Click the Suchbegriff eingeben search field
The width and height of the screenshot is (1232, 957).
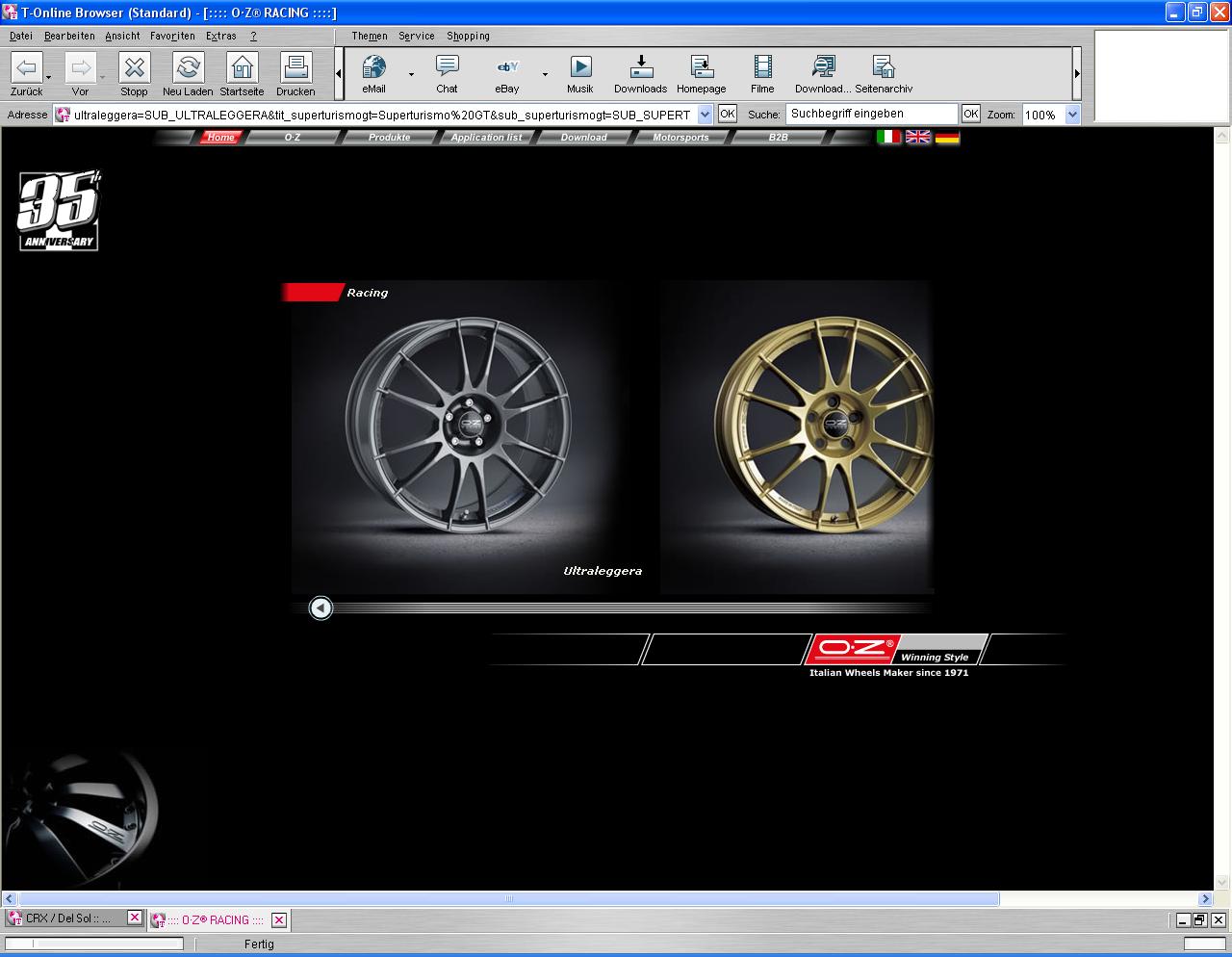coord(872,114)
